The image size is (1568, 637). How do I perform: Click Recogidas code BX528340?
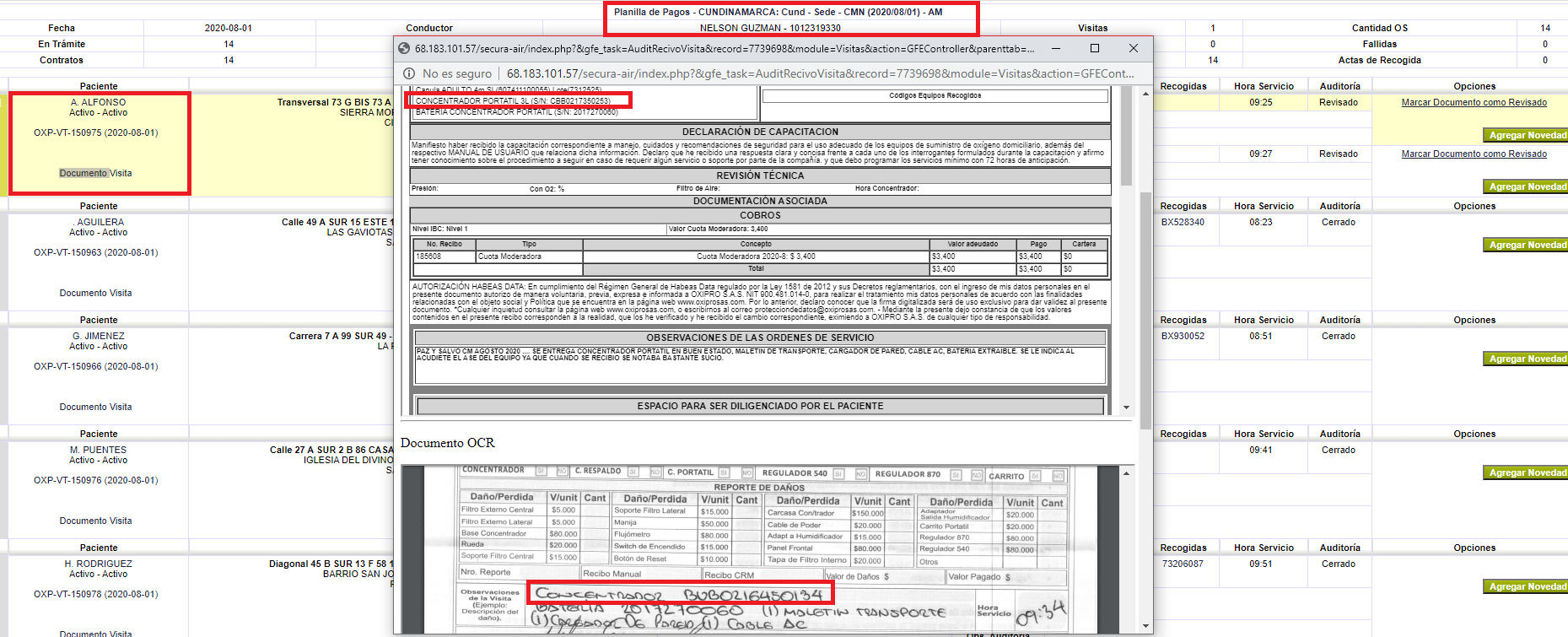coord(1183,222)
